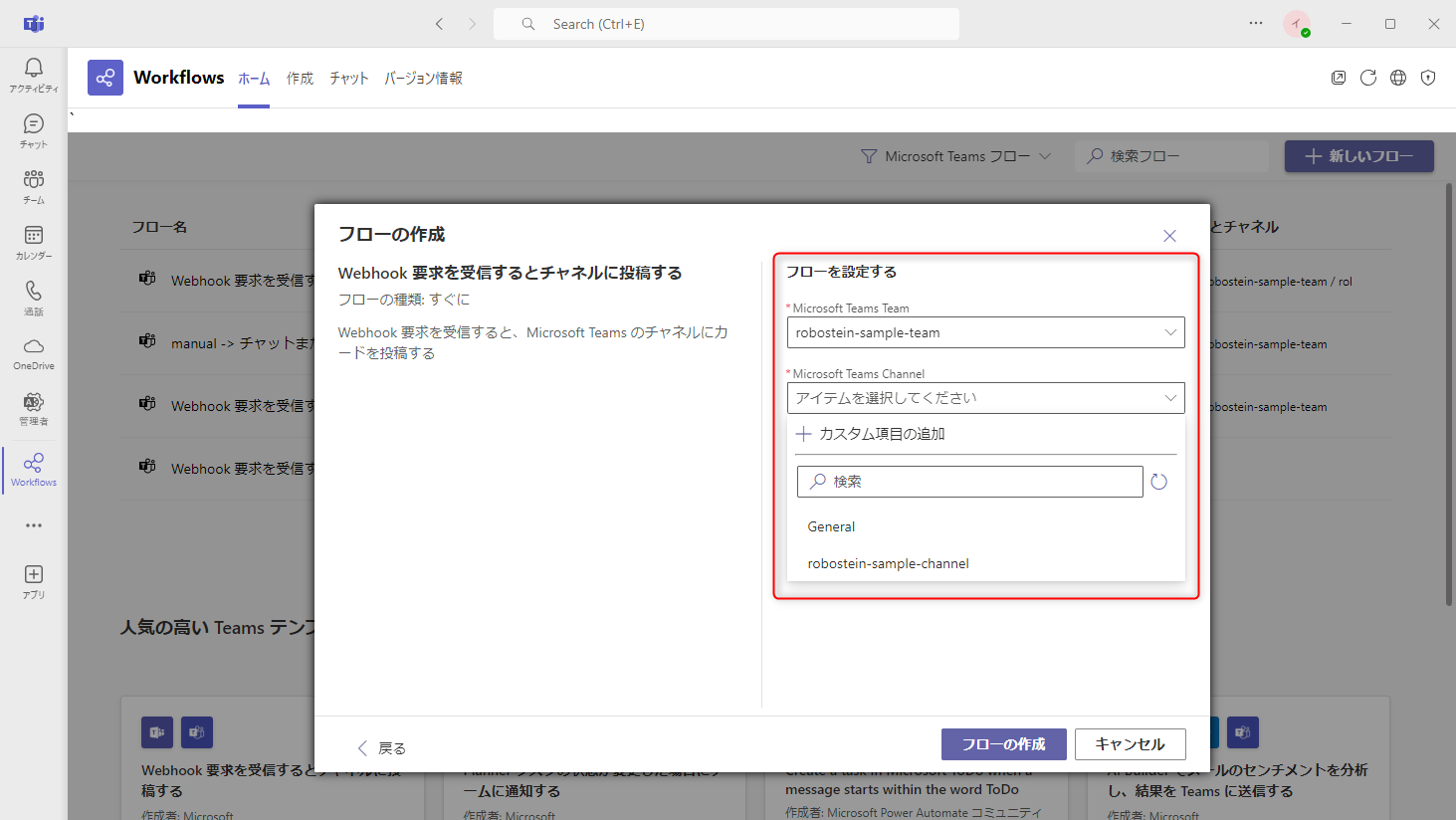The height and width of the screenshot is (820, 1456).
Task: Choose カスタム項目の追加 option
Action: coord(871,434)
